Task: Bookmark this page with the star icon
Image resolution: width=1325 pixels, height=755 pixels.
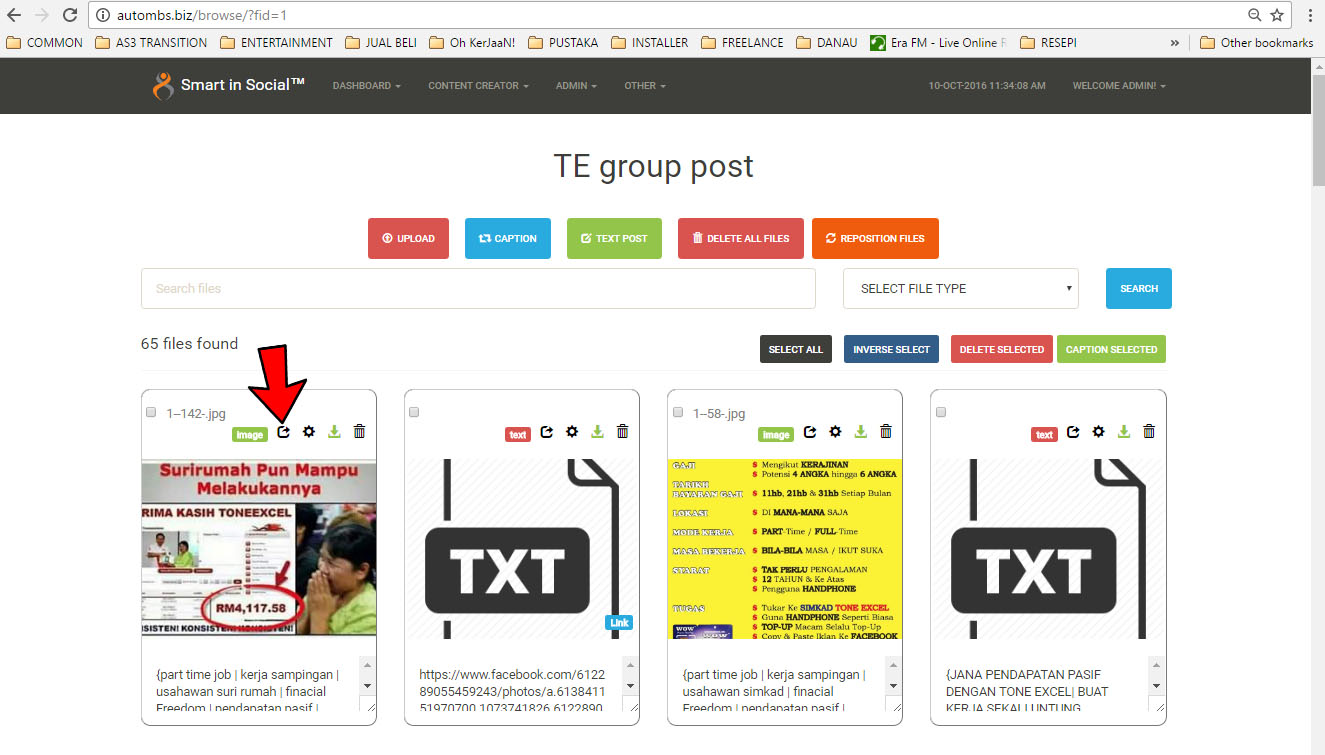Action: click(x=1277, y=15)
